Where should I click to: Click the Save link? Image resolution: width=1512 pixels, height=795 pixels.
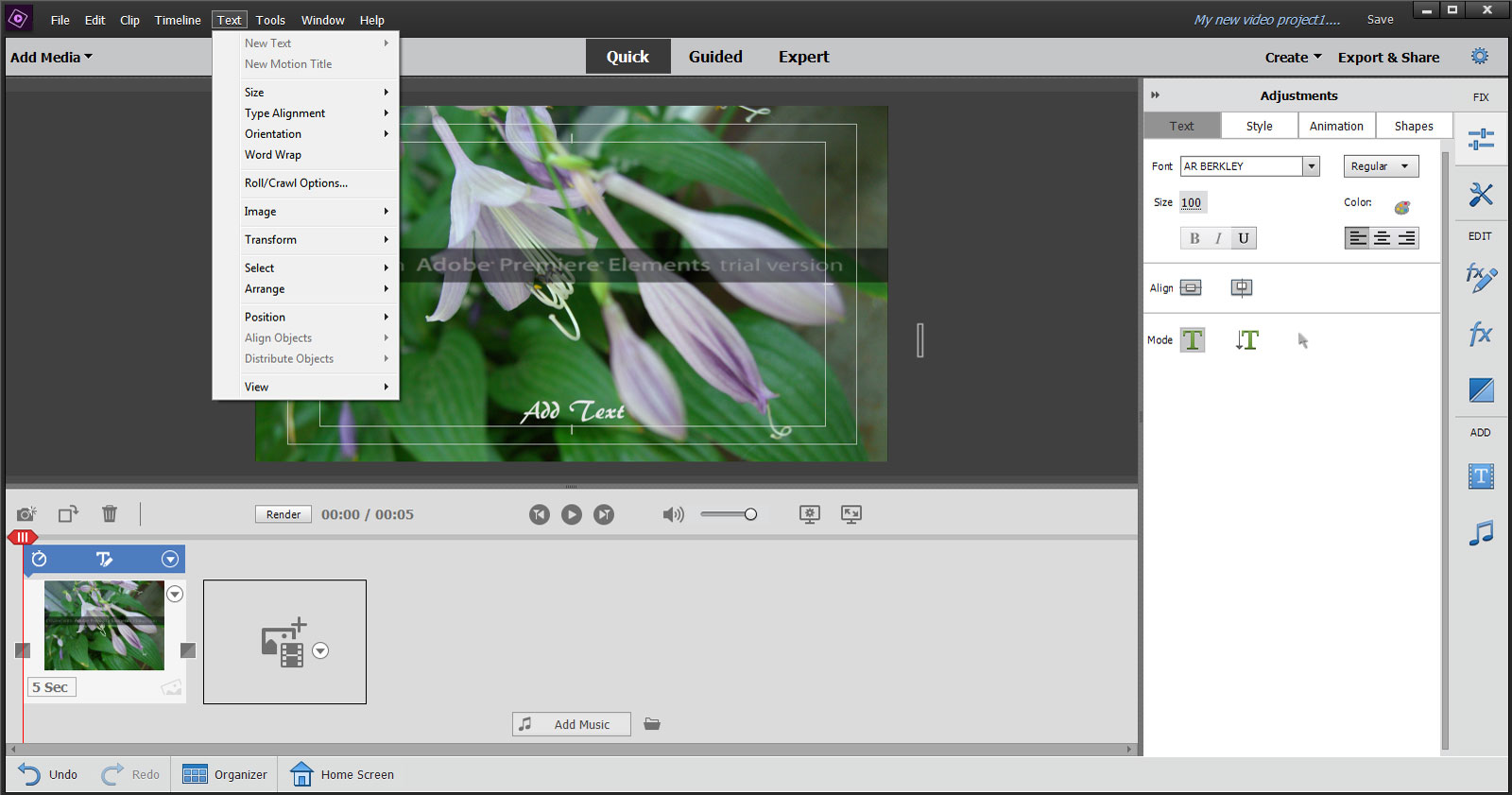pyautogui.click(x=1380, y=20)
